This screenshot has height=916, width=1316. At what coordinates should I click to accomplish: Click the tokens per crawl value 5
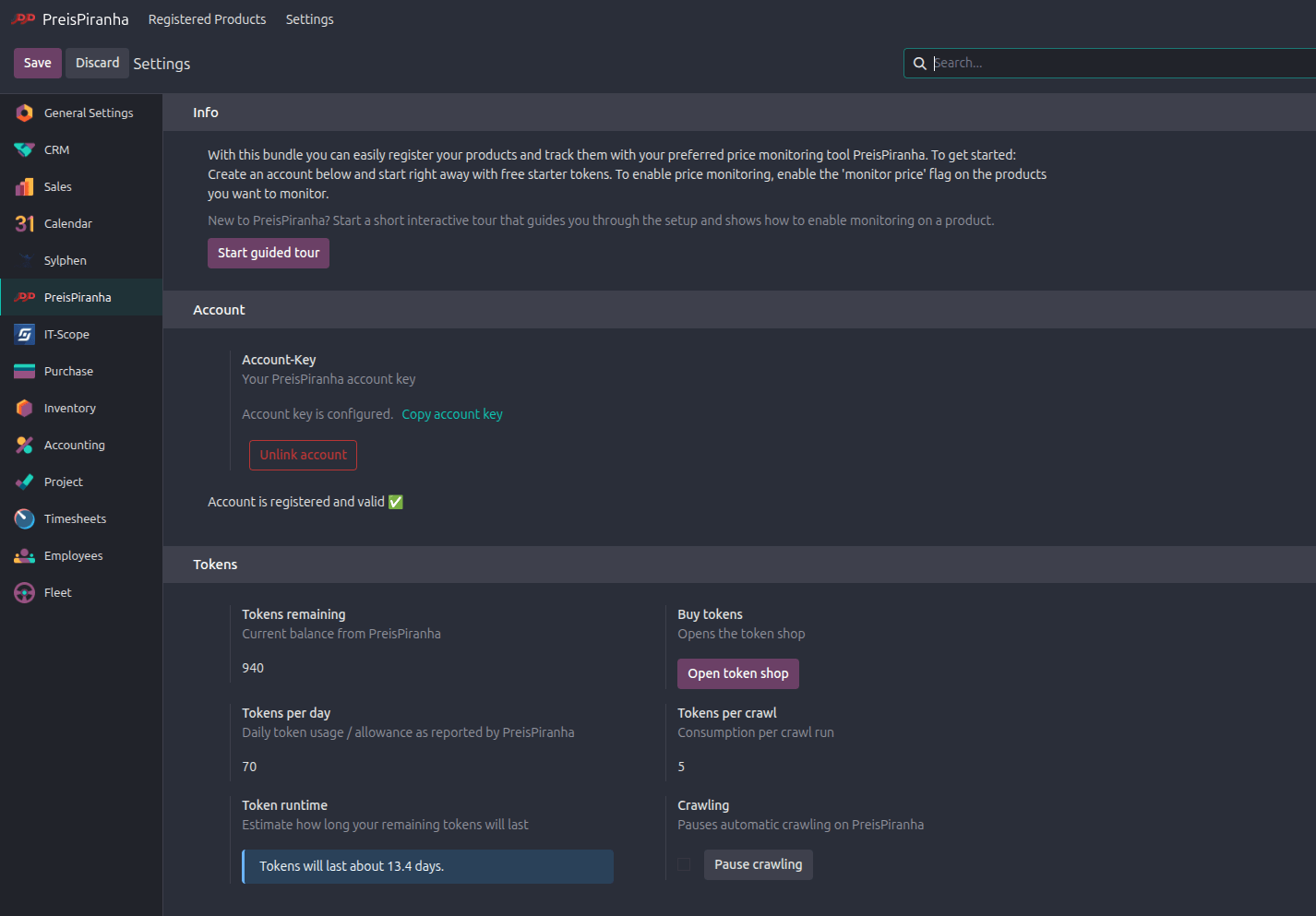click(681, 767)
